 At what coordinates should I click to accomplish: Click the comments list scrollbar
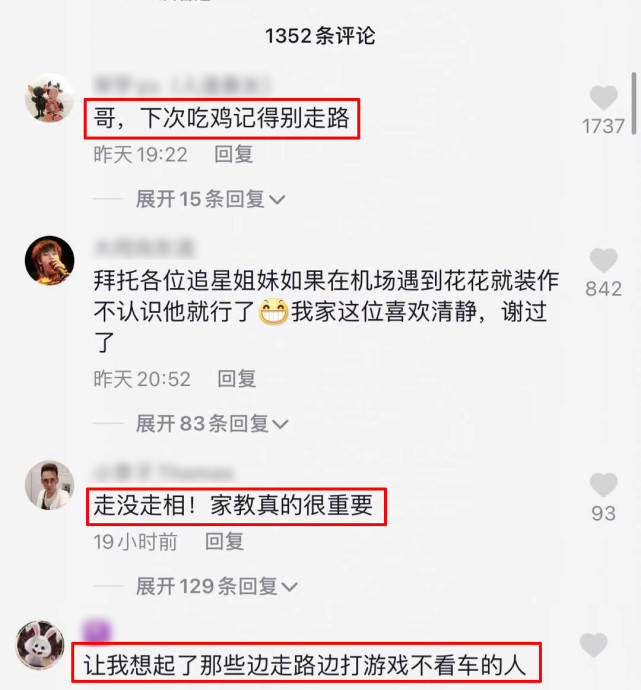pos(634,103)
